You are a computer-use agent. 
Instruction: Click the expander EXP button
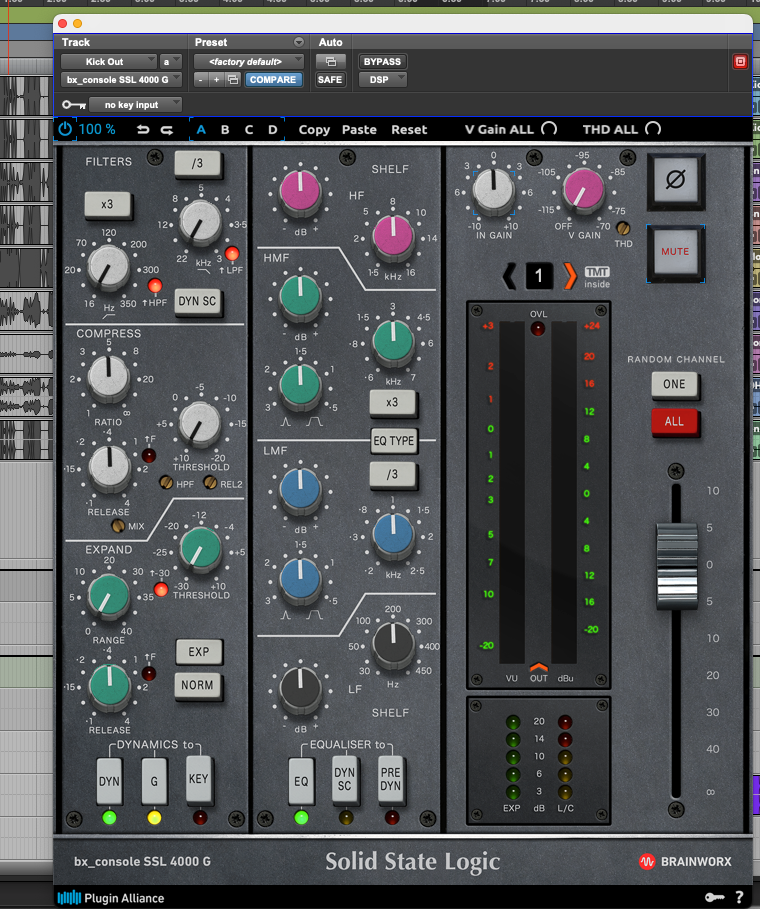point(198,652)
